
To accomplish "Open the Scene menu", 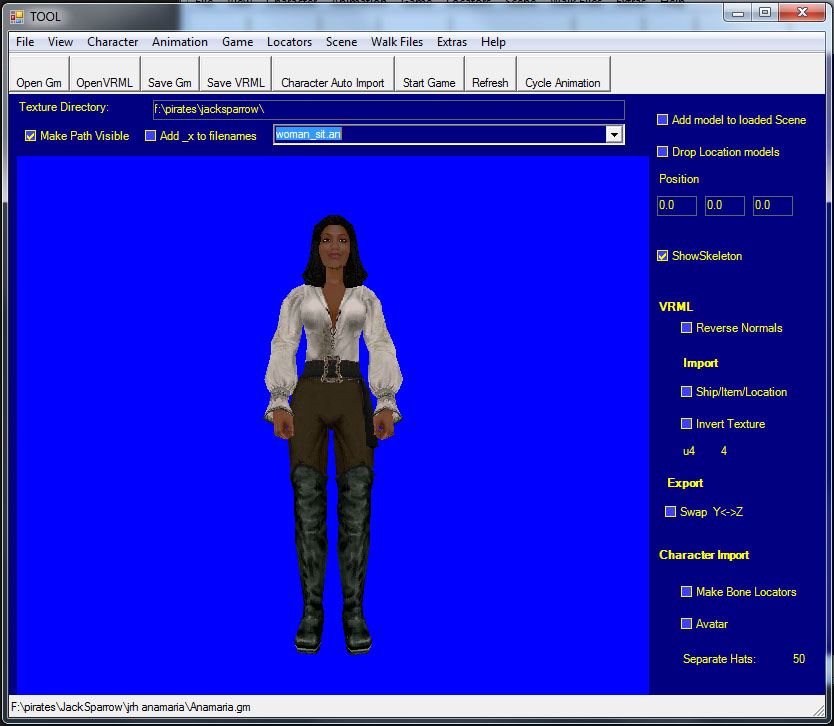I will click(341, 42).
